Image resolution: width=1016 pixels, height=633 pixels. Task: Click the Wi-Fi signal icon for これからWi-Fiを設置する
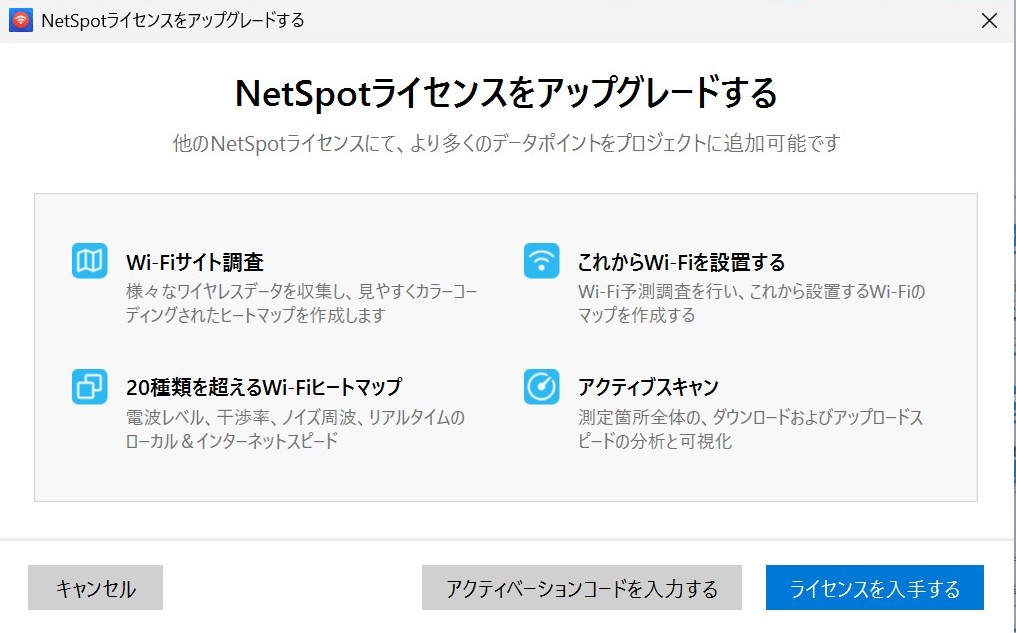coord(541,262)
